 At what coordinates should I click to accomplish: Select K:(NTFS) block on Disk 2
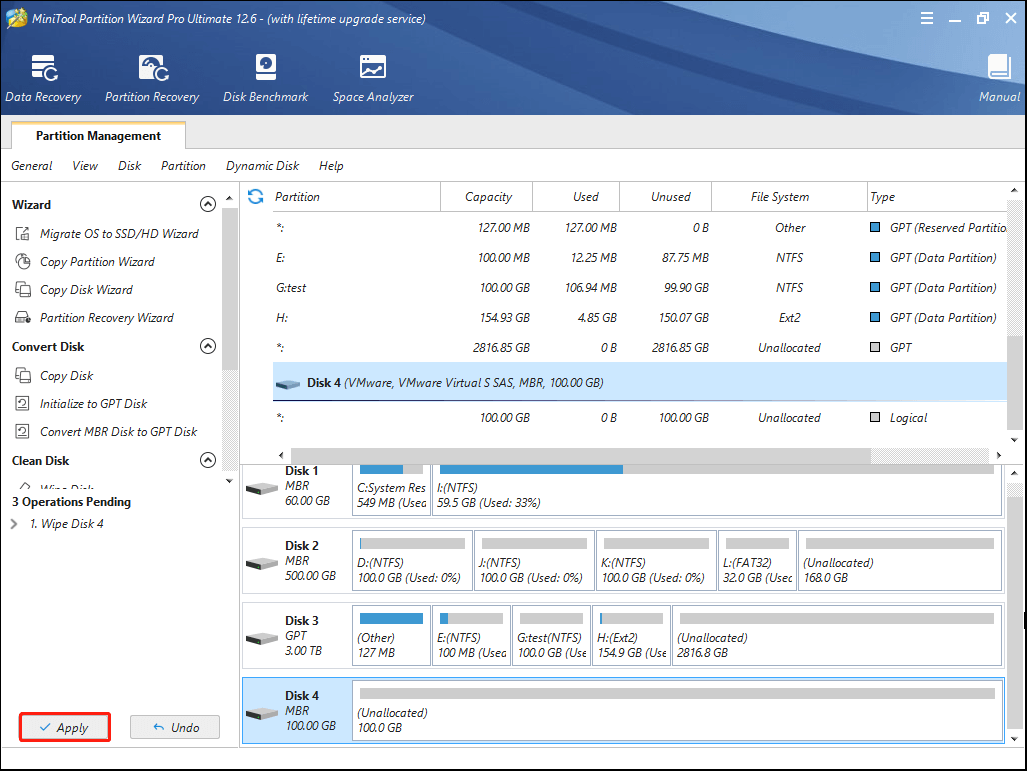pyautogui.click(x=656, y=561)
